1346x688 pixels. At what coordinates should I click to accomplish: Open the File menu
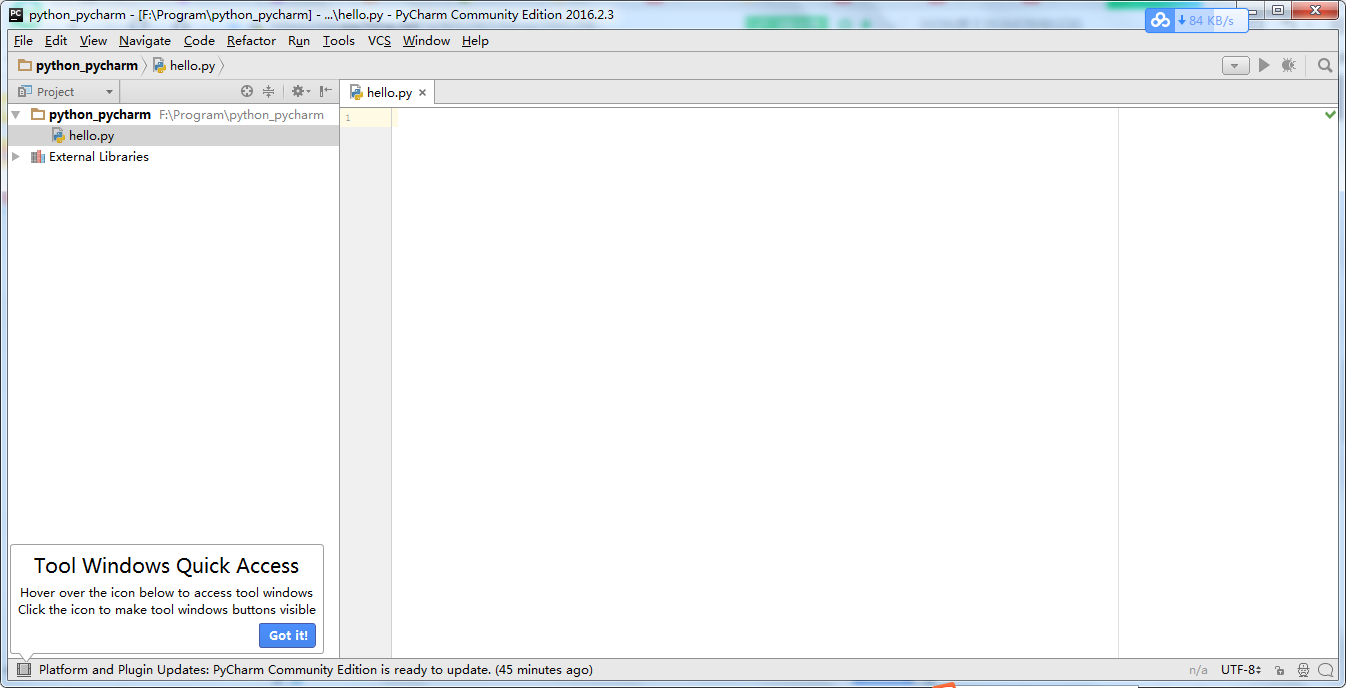tap(23, 41)
